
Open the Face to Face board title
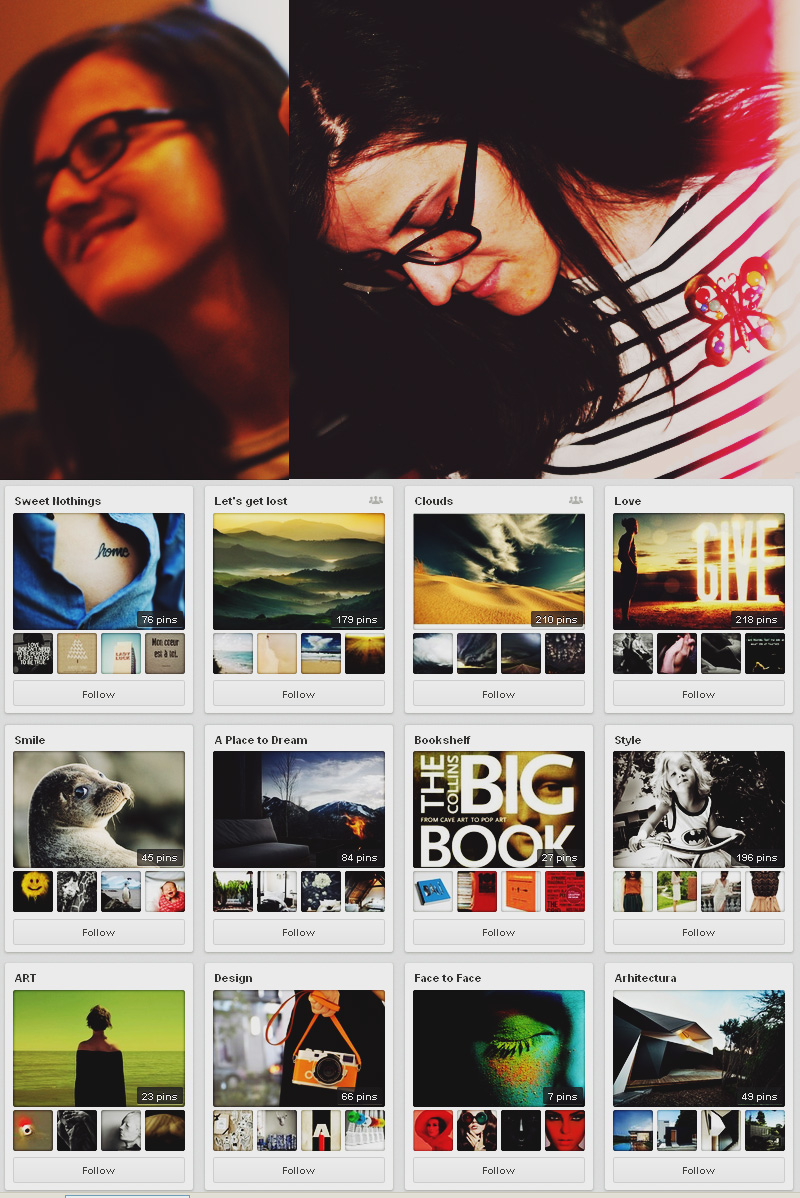(x=447, y=978)
